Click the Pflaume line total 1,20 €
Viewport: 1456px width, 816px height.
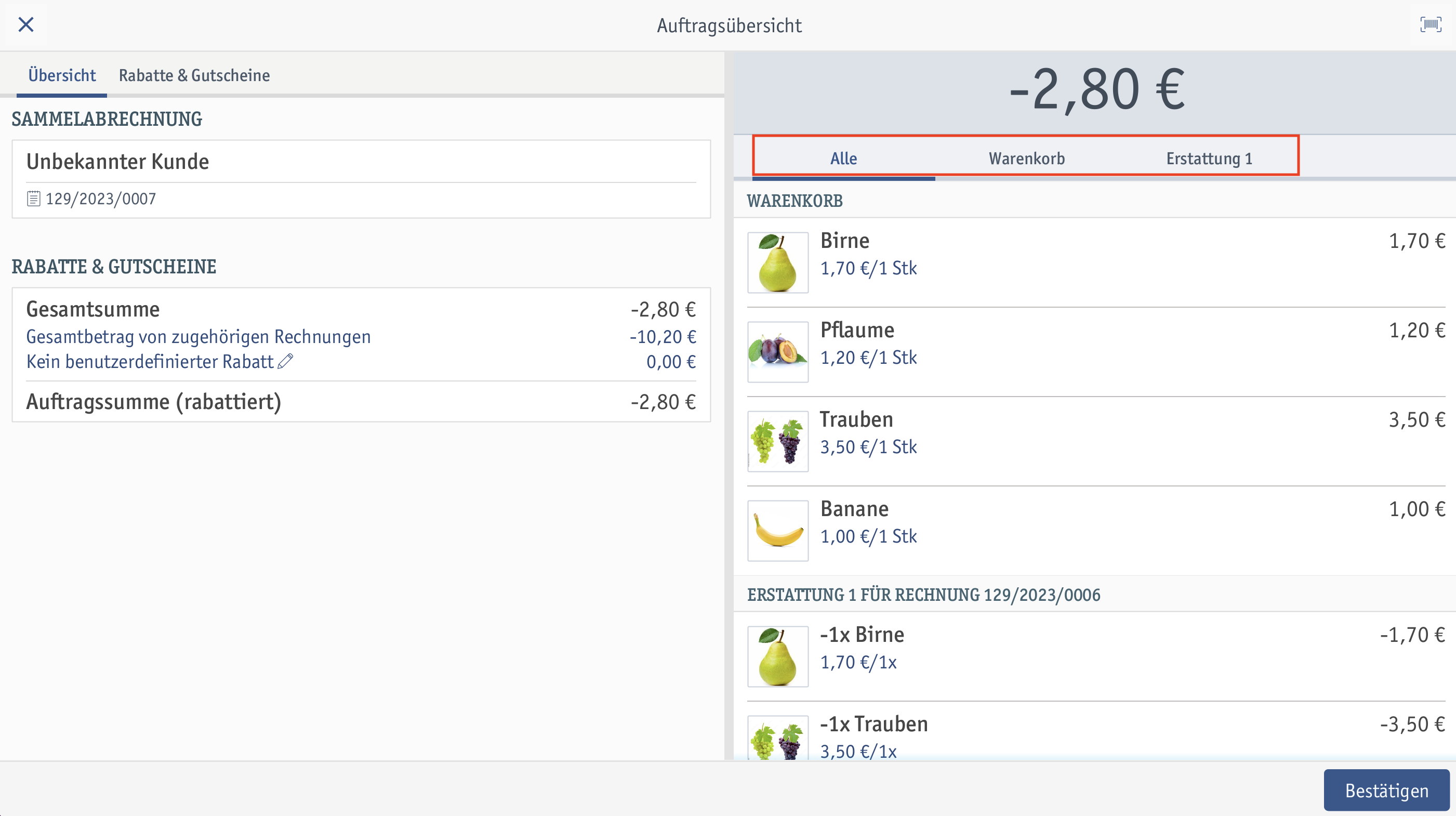click(1417, 330)
